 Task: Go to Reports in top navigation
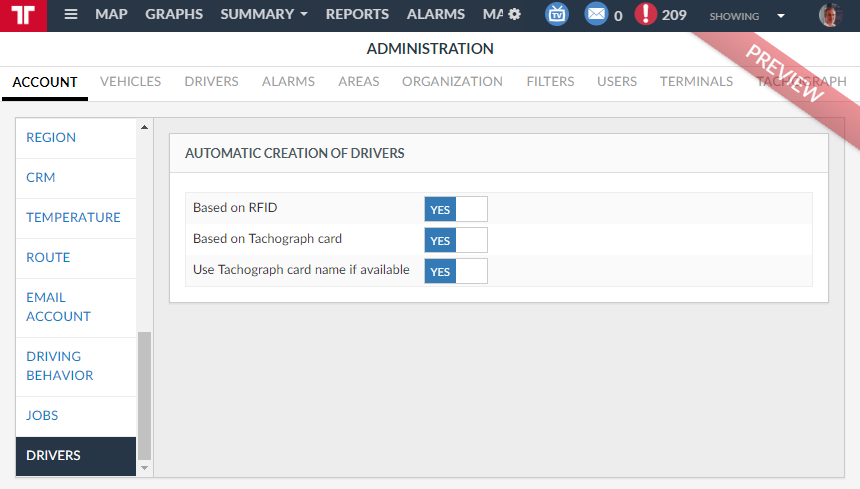(357, 15)
